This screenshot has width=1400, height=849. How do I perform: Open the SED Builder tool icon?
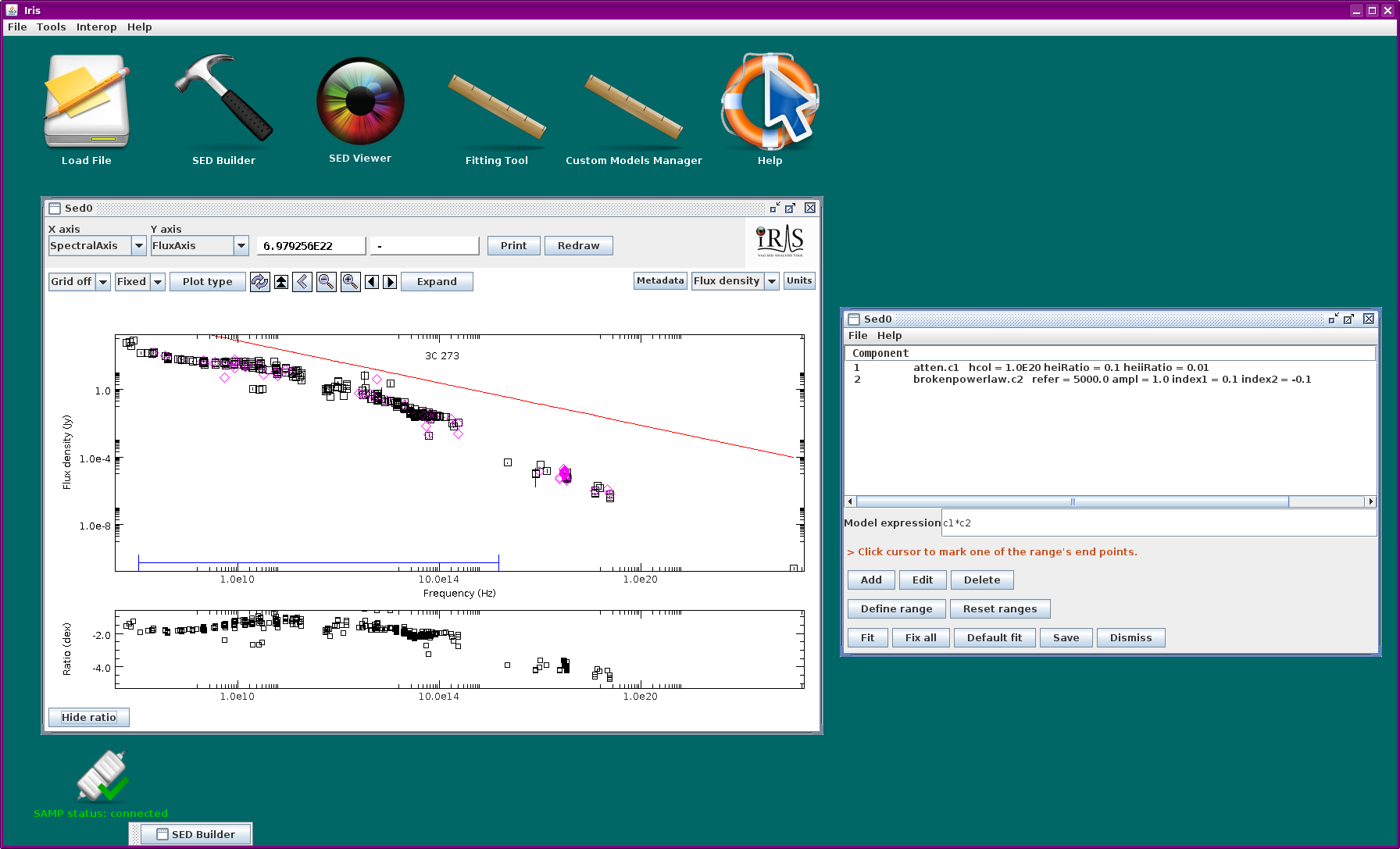point(223,99)
